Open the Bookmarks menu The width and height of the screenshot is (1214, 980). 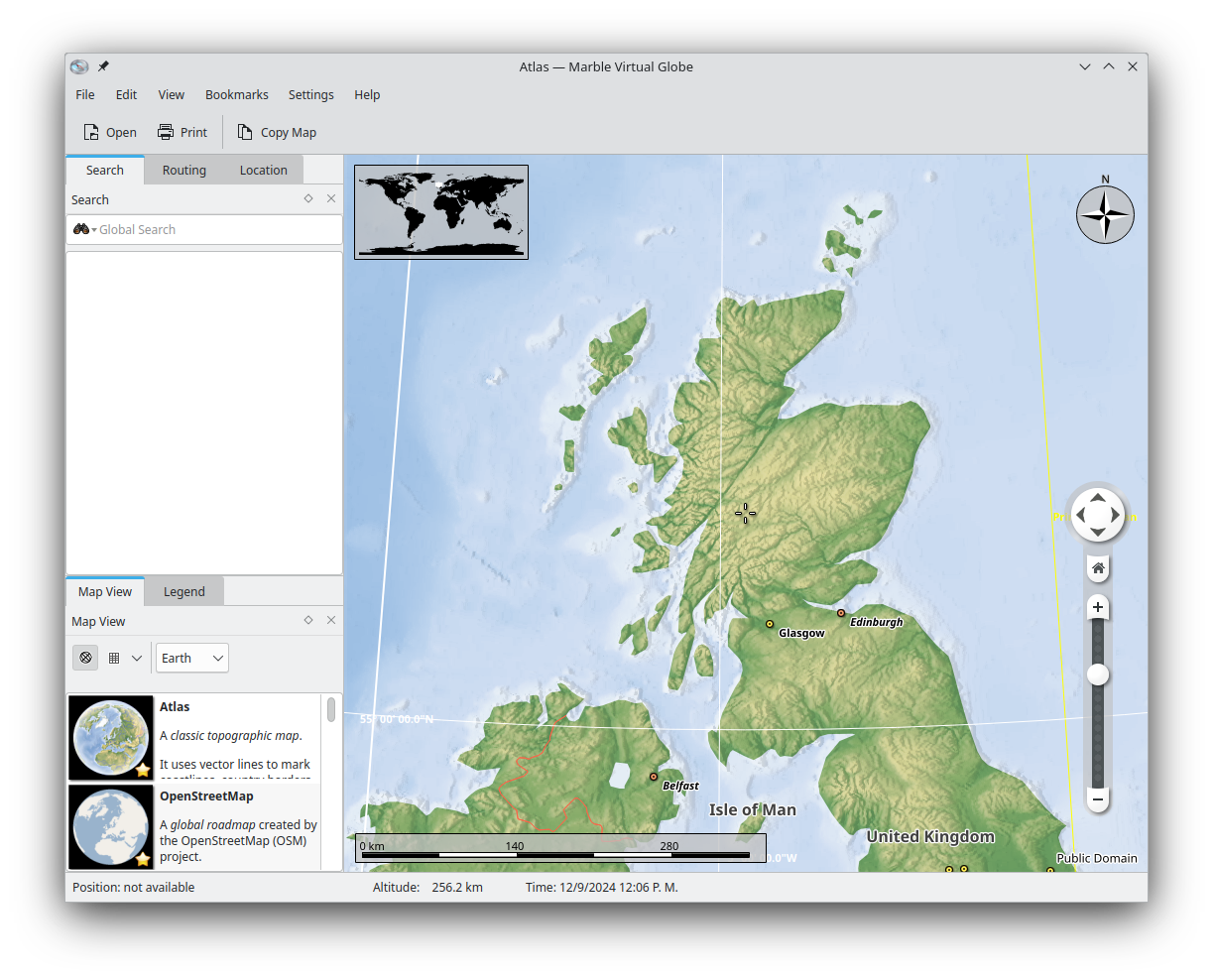(236, 94)
